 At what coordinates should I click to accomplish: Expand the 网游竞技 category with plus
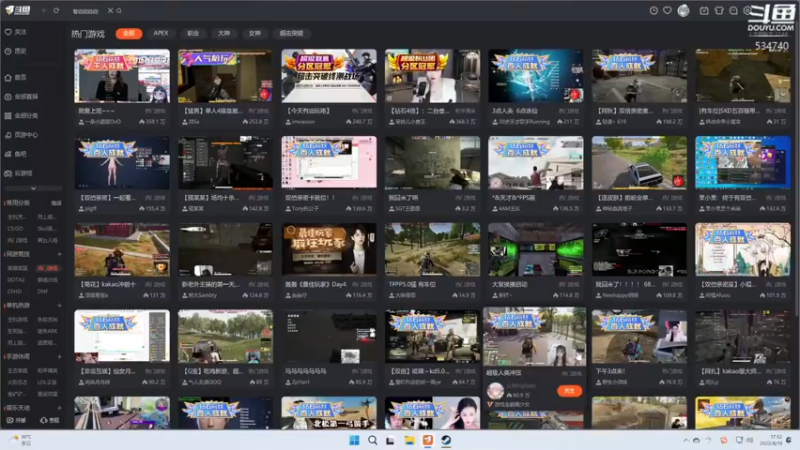tap(59, 254)
